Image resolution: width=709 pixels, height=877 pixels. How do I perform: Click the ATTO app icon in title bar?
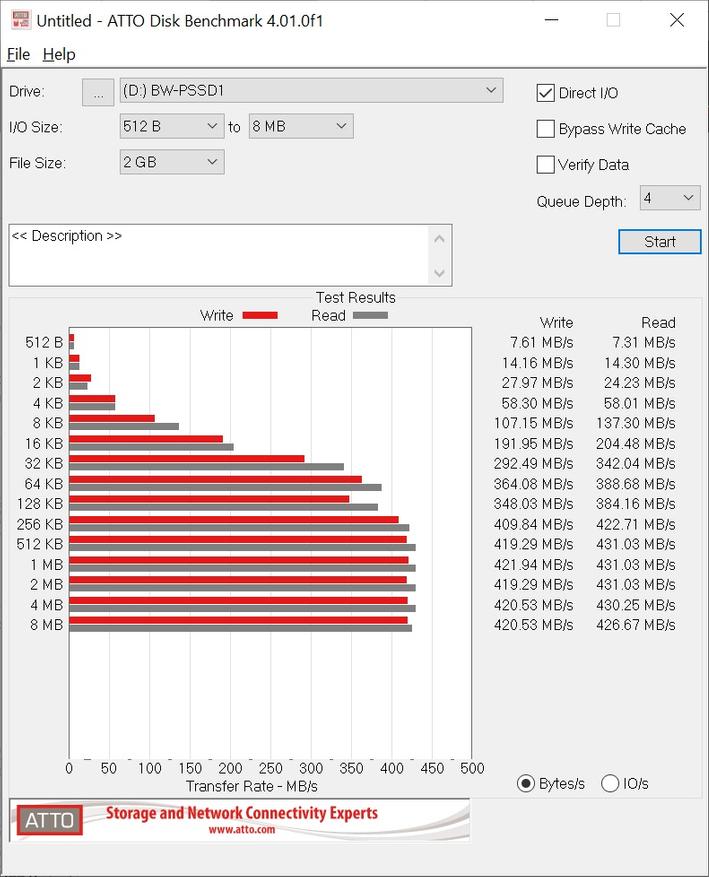[18, 20]
